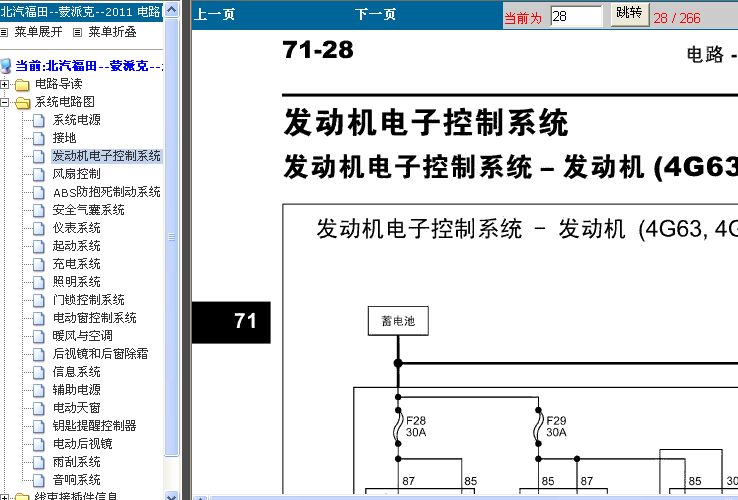
Task: Open ABS防抱死制动系统 page
Action: (x=107, y=192)
